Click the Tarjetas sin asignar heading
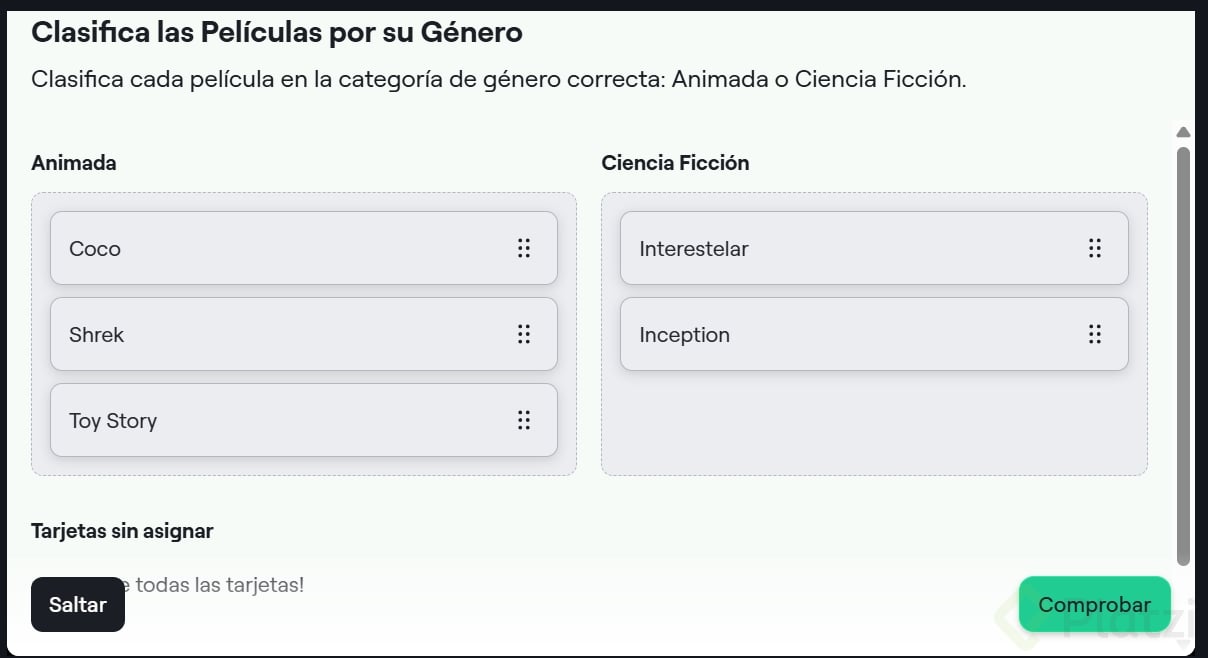The image size is (1208, 658). (122, 531)
